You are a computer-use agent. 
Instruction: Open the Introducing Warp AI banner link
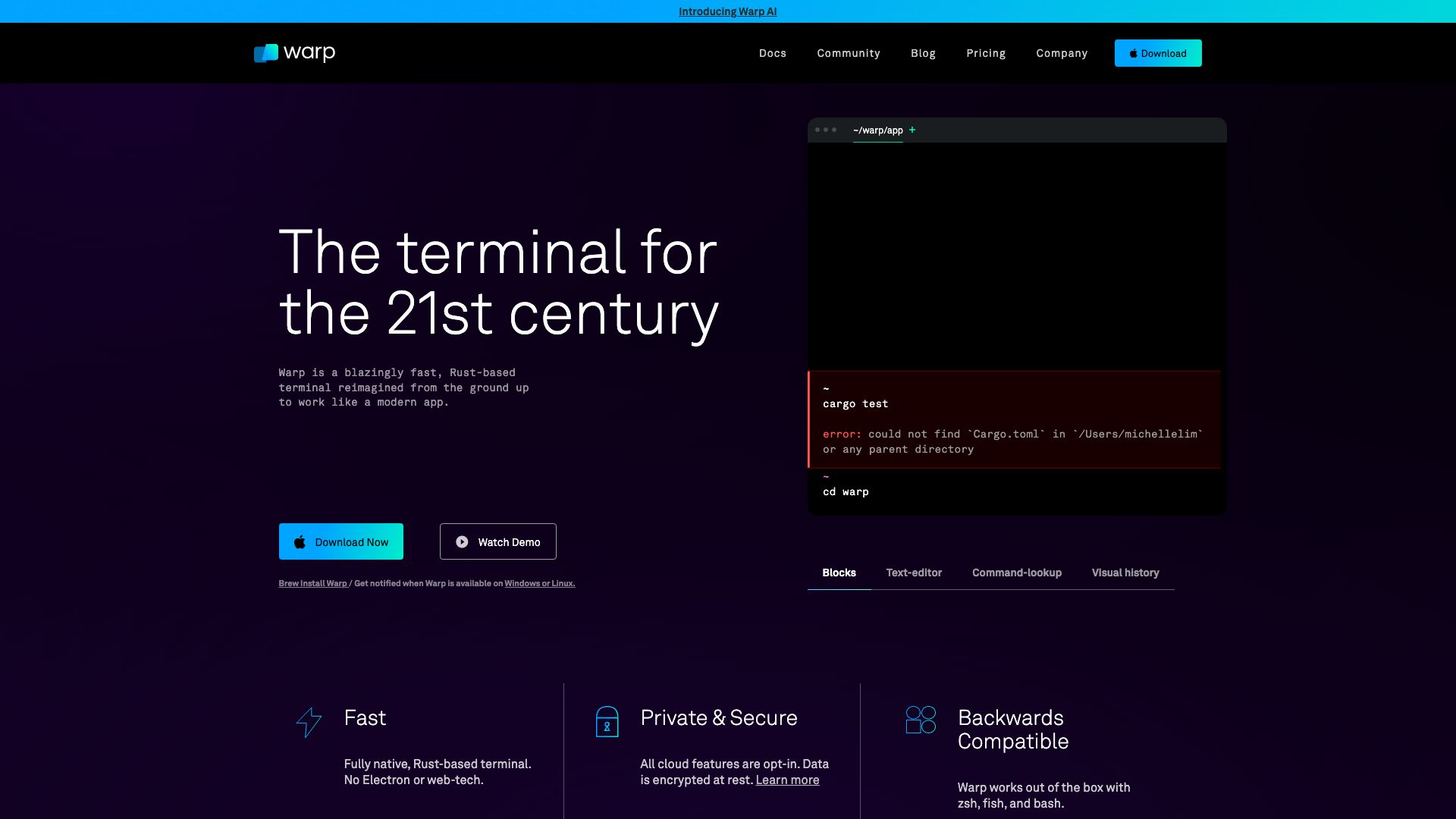727,11
